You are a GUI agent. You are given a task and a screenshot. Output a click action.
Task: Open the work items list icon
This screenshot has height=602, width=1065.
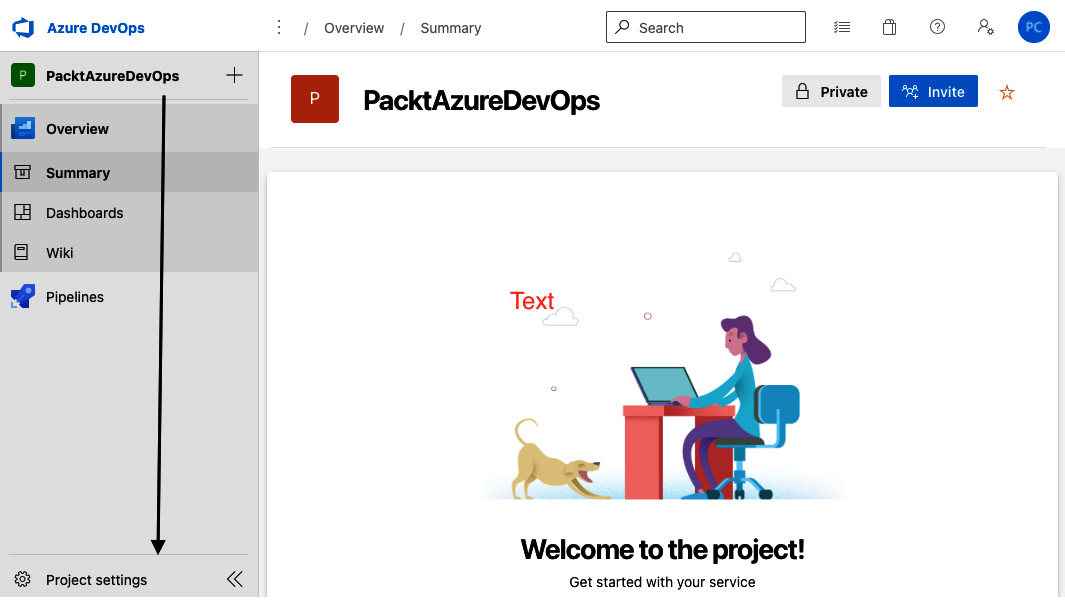(842, 27)
